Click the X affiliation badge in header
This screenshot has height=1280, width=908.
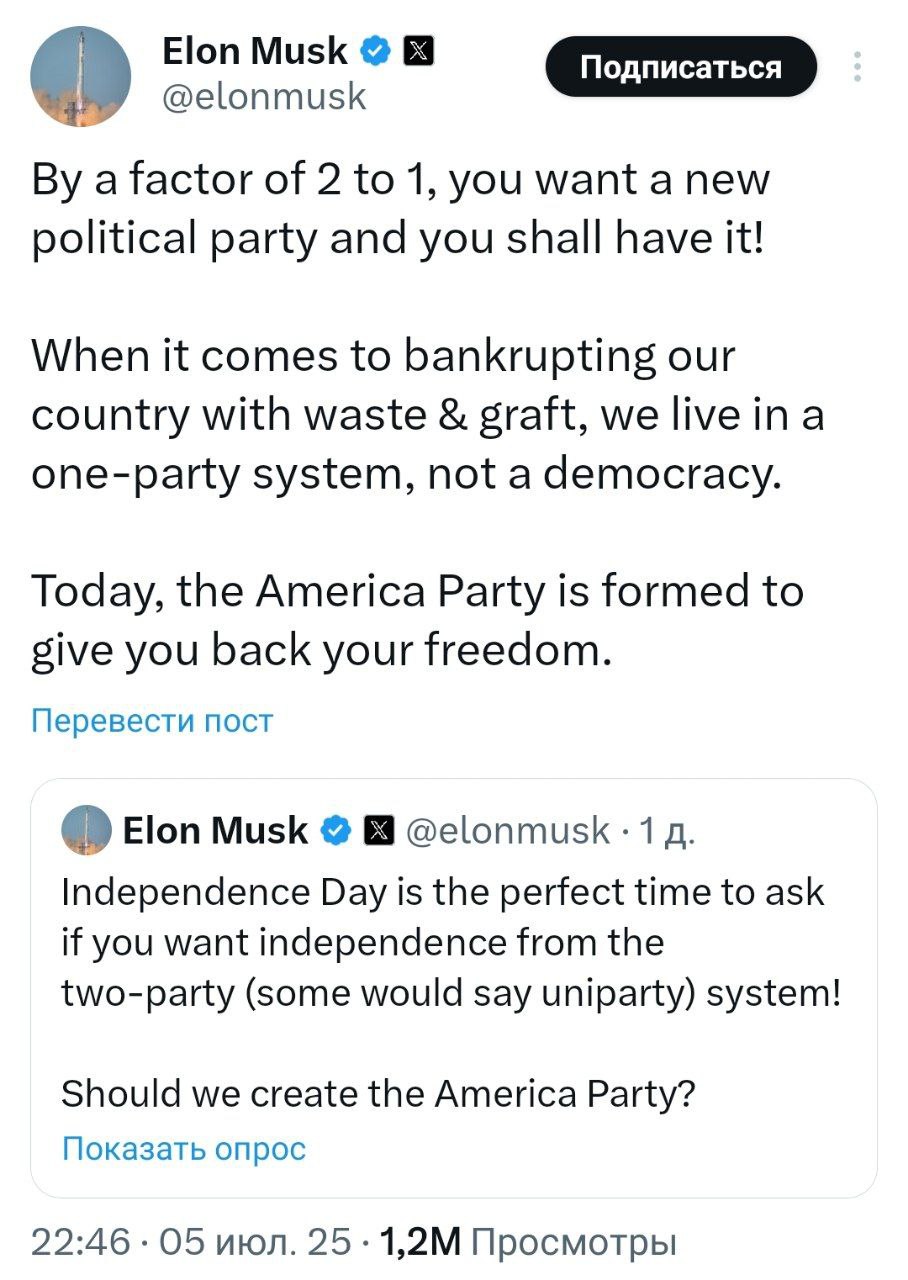[x=416, y=50]
